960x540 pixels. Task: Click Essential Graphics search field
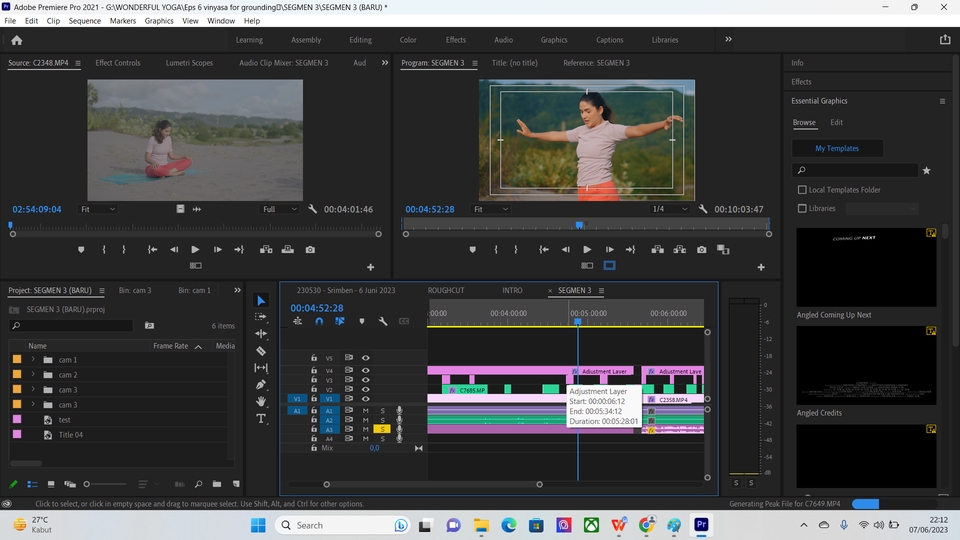[x=855, y=170]
